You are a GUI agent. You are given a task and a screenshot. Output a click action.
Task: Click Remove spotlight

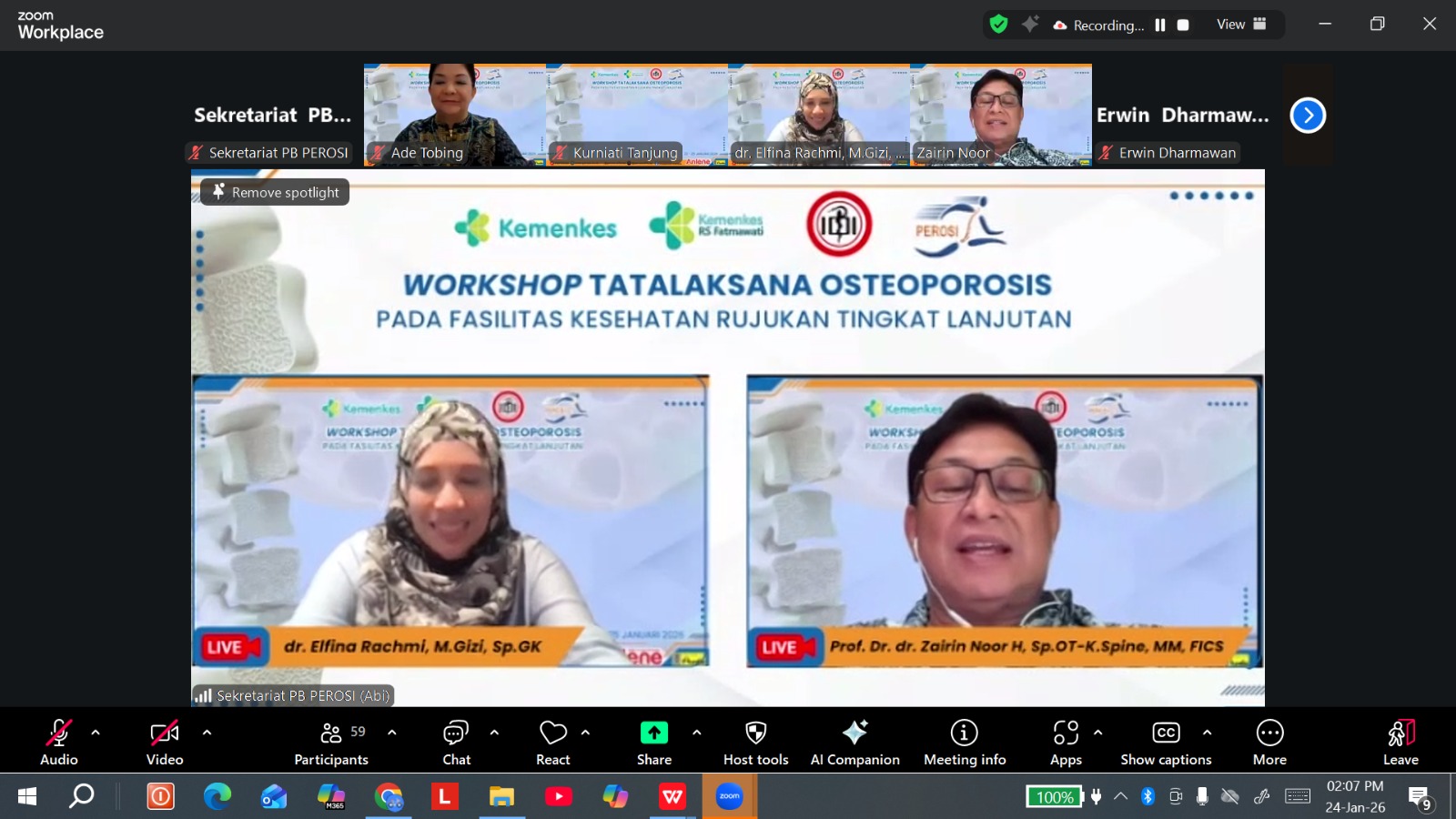click(275, 192)
